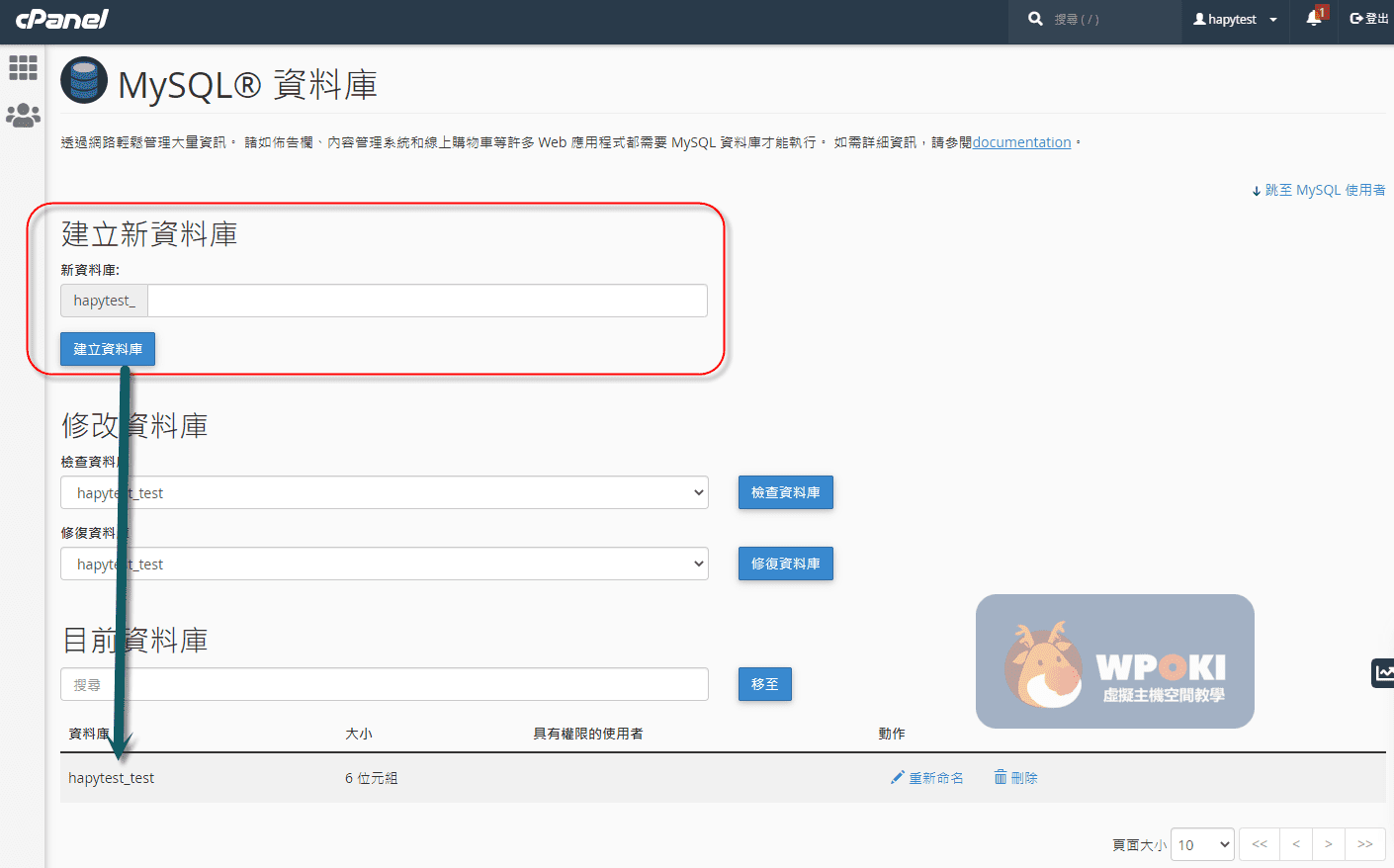This screenshot has height=868, width=1394.
Task: Focus the top bar search field
Action: [1114, 19]
